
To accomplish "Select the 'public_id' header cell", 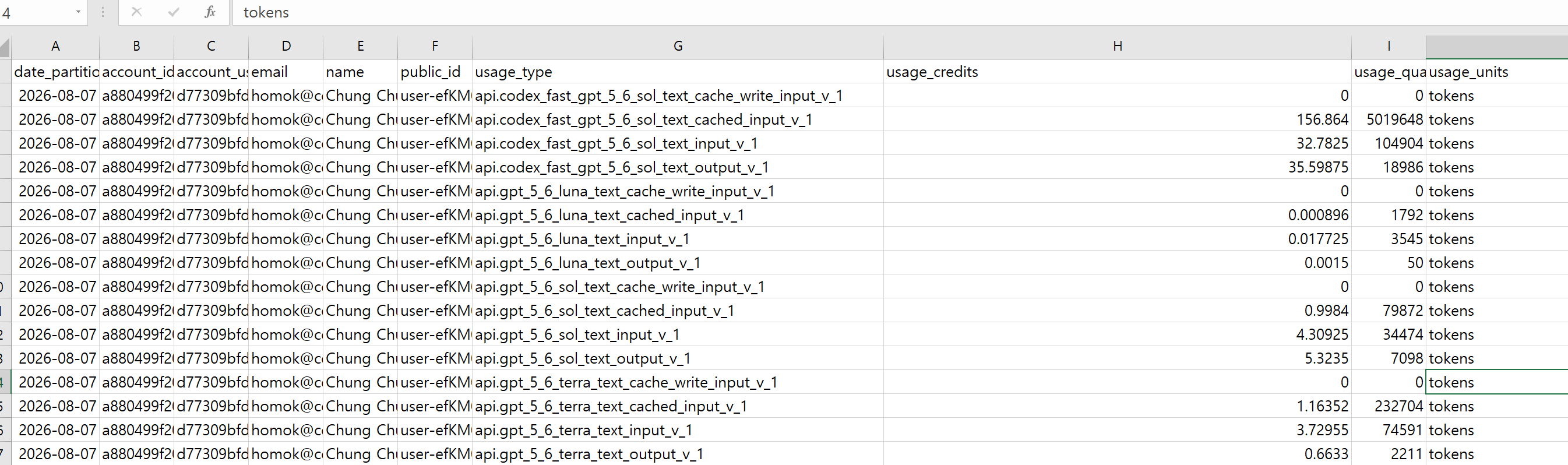I will point(435,72).
